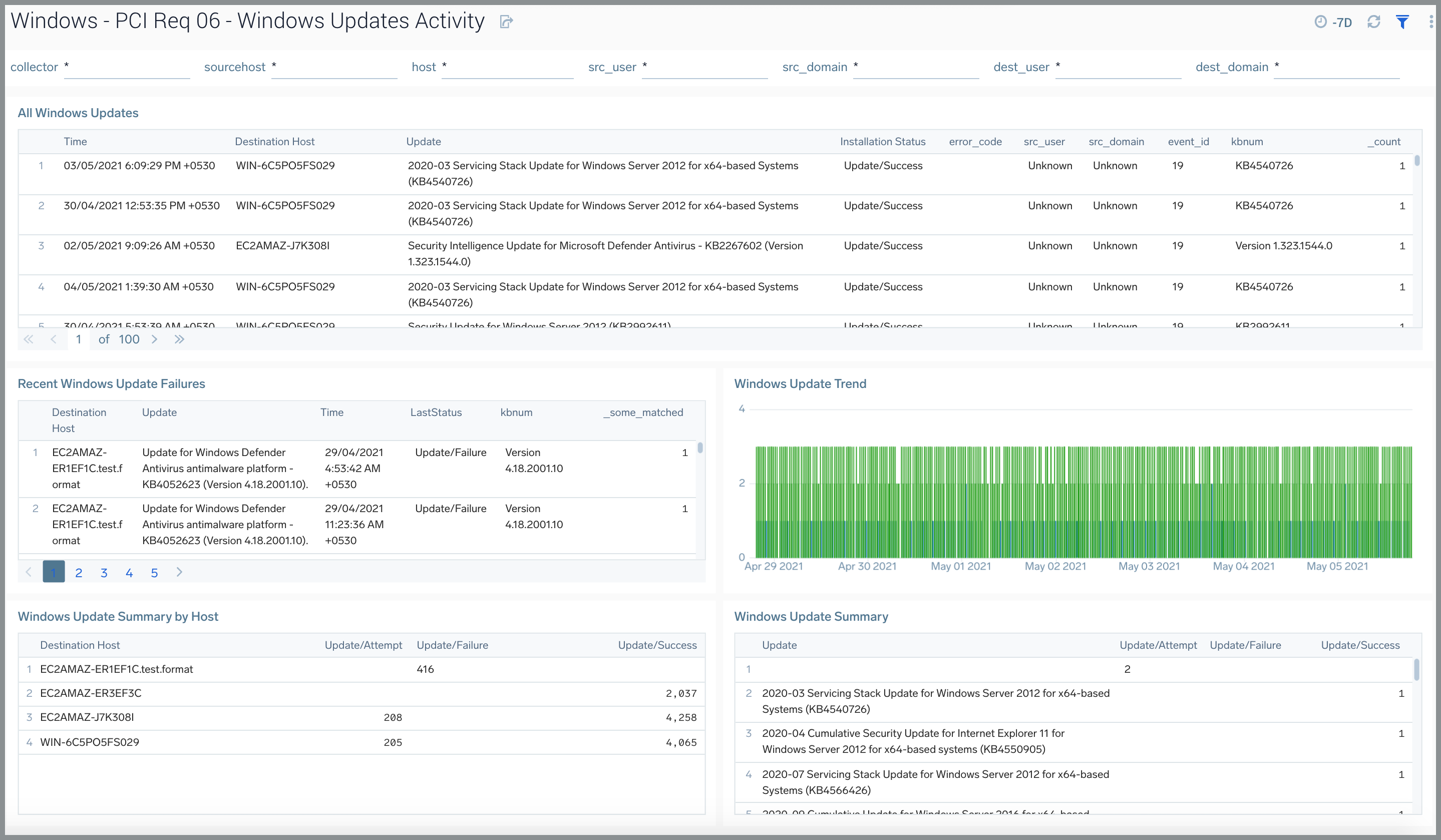Click the next page arrow in failures panel
This screenshot has width=1441, height=840.
pos(179,572)
